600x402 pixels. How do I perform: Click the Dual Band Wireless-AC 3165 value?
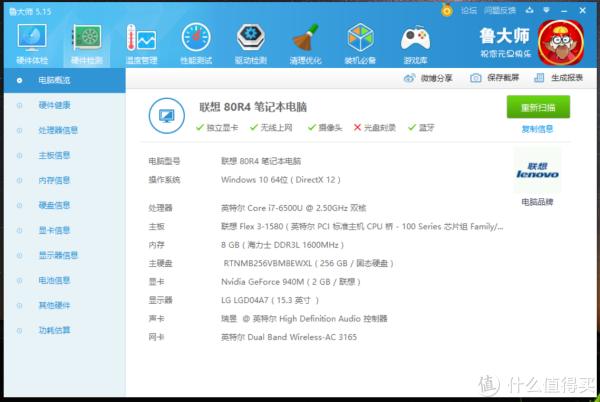coord(289,337)
